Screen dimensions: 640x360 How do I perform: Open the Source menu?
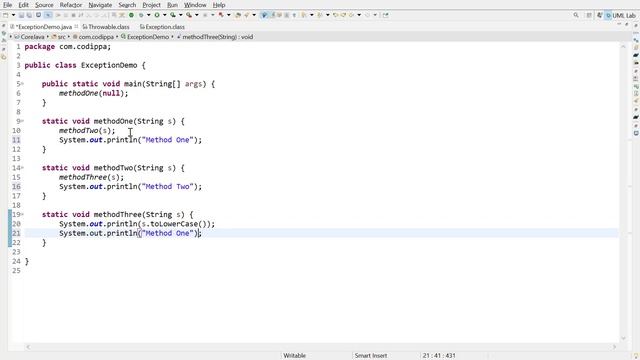coord(44,5)
